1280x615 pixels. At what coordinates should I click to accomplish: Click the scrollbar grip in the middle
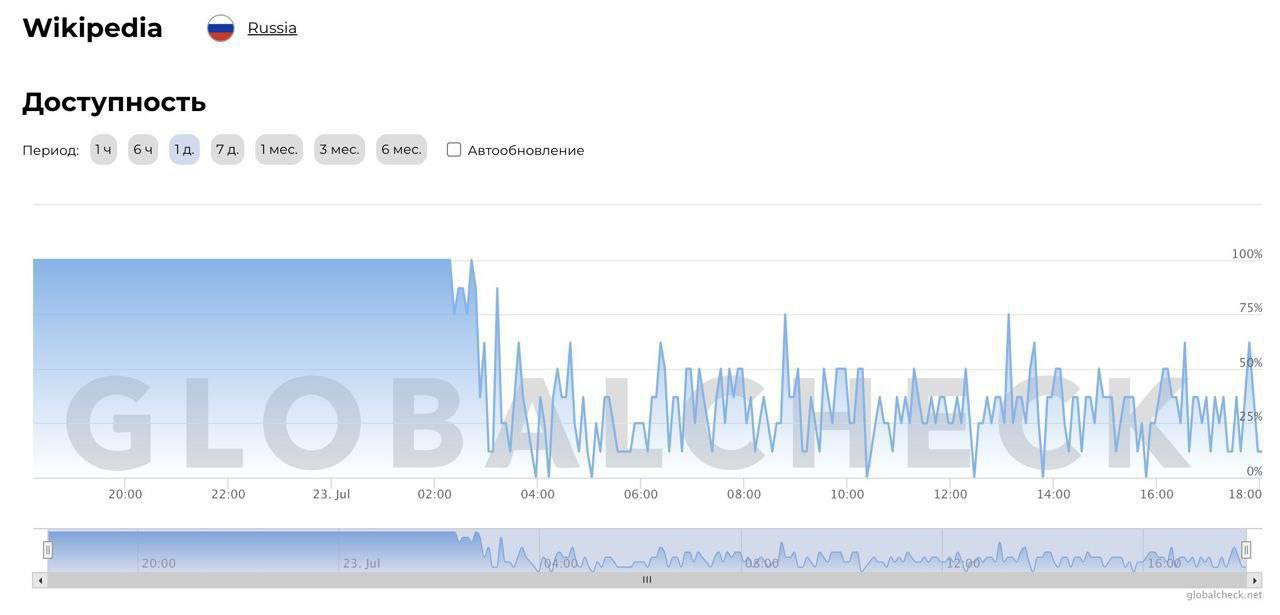(647, 580)
